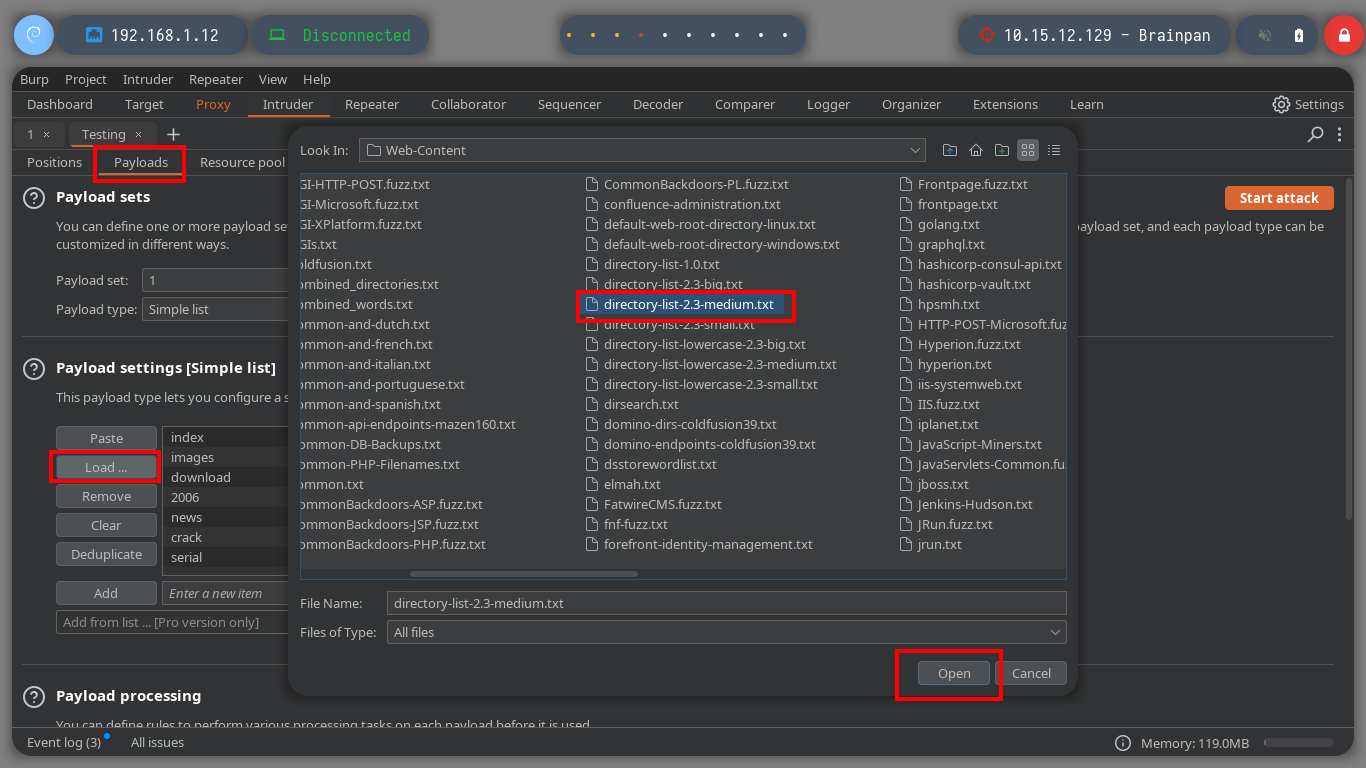Expand the Files of Type dropdown
Screen dimensions: 1366x768
pyautogui.click(x=1055, y=632)
